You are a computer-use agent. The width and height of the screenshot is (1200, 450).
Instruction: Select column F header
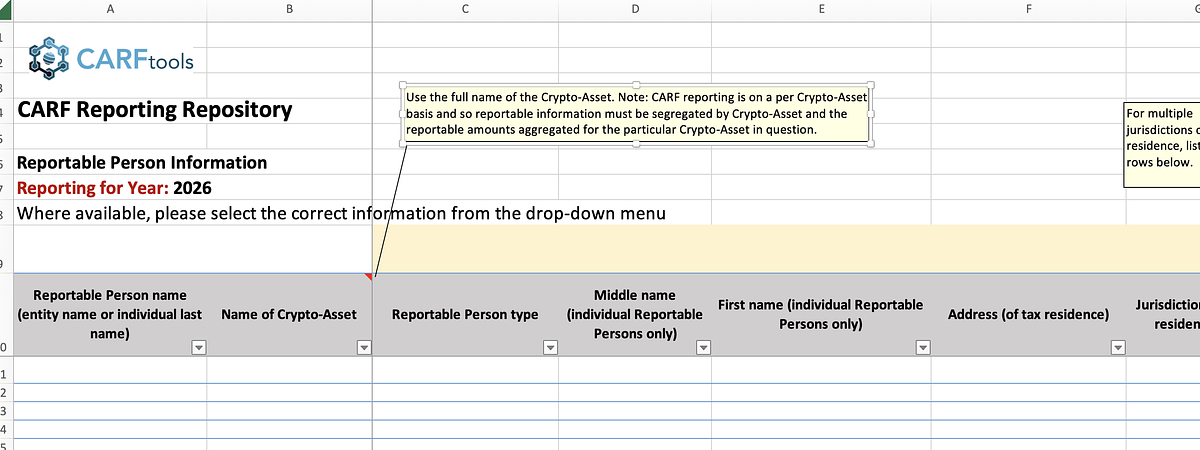click(1028, 8)
